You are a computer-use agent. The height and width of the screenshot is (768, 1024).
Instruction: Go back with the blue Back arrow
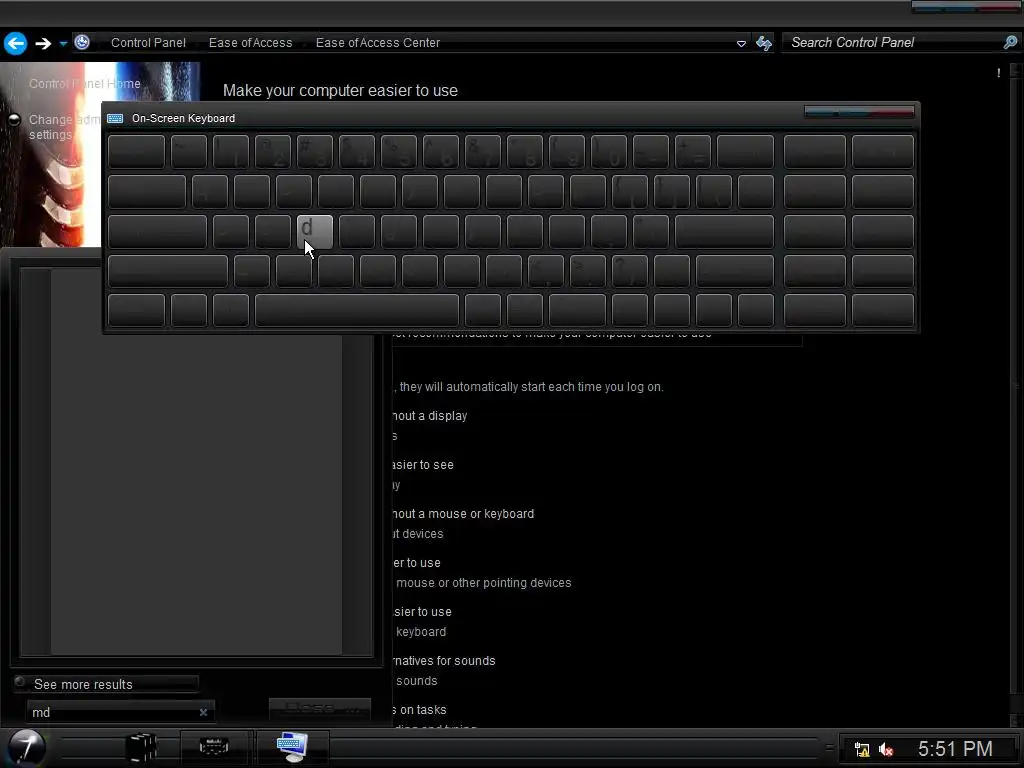pyautogui.click(x=16, y=44)
